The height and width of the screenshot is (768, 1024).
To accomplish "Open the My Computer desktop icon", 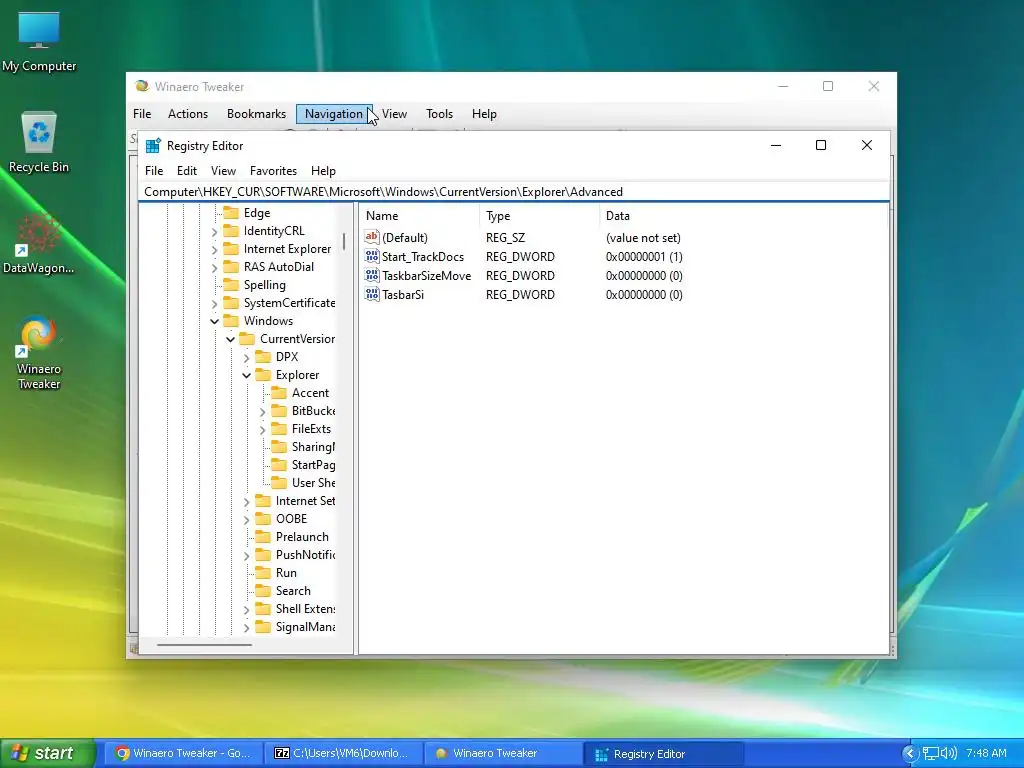I will (39, 42).
